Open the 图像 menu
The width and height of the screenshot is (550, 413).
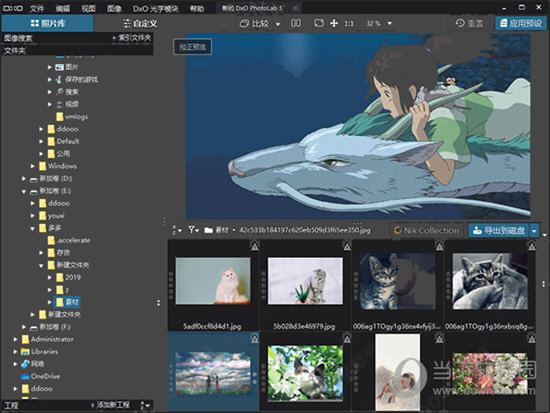[114, 8]
